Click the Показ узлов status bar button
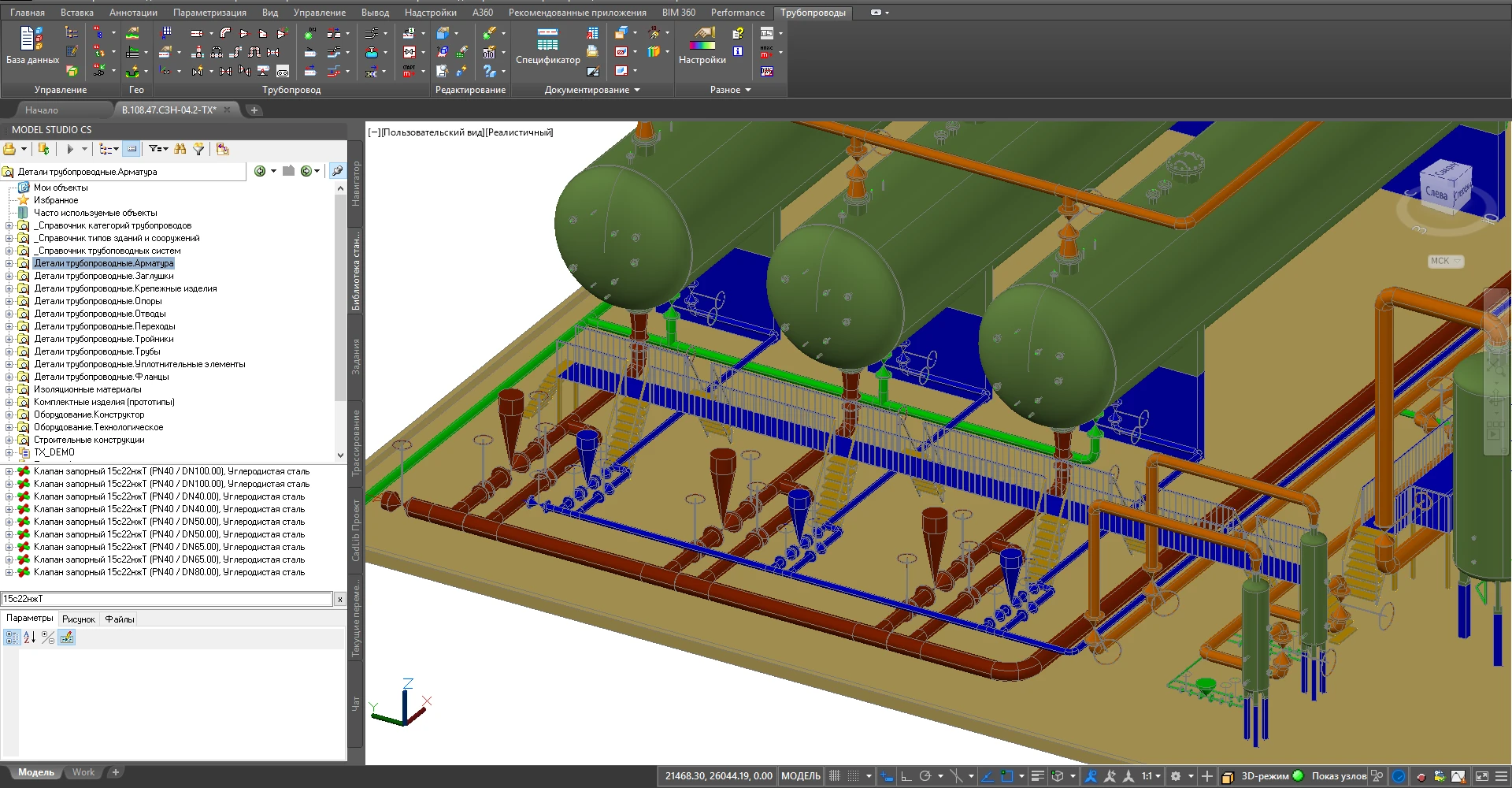Viewport: 1512px width, 788px height. [1339, 776]
